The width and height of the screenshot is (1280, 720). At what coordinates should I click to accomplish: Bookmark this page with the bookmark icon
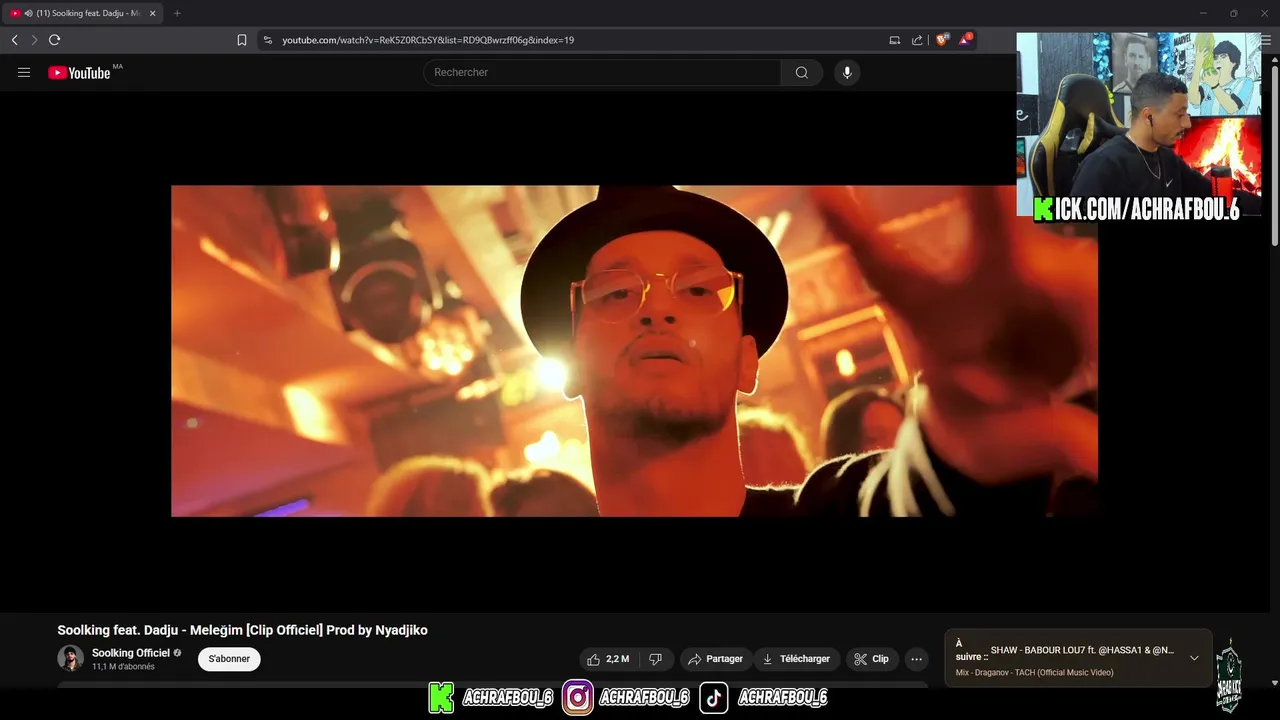242,40
